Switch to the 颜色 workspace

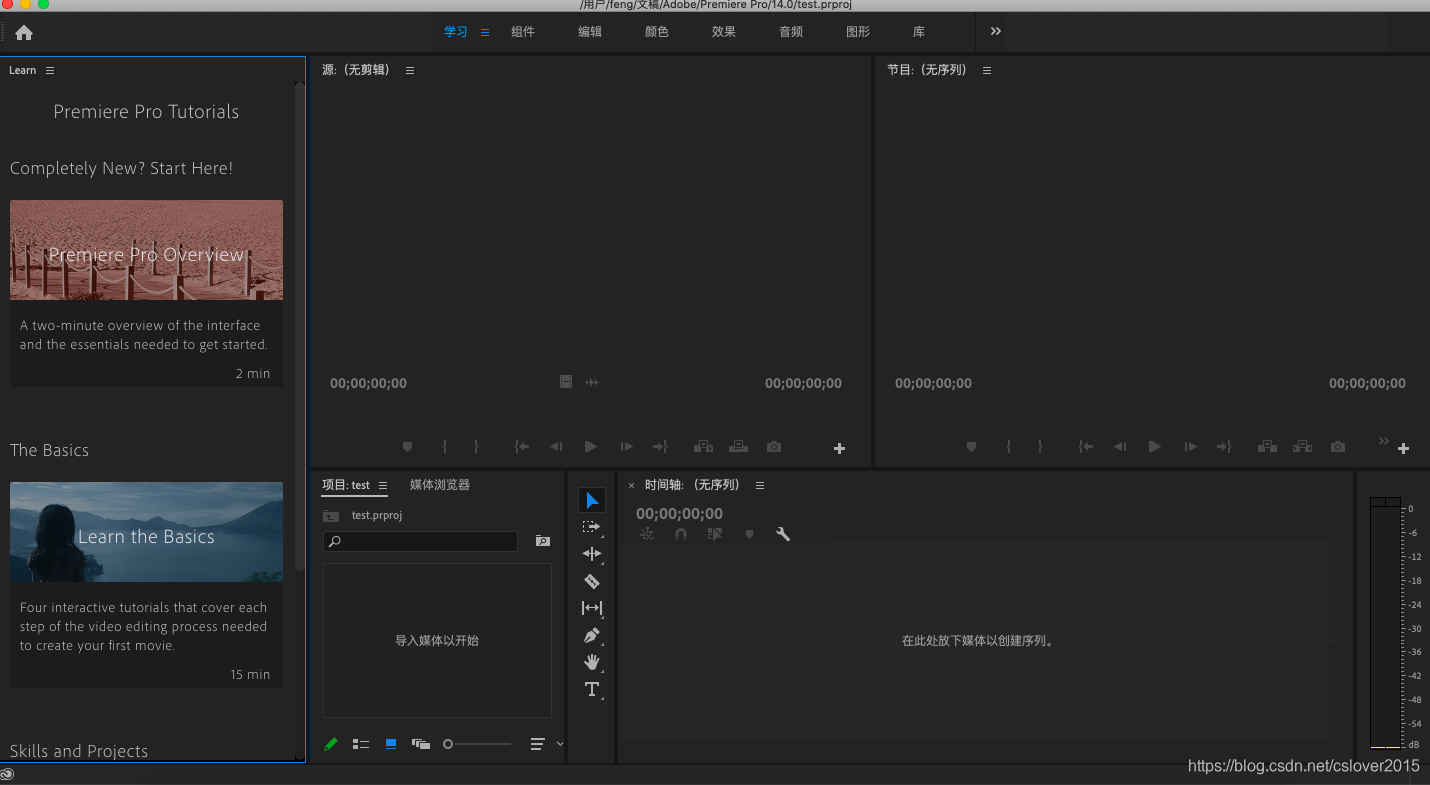pyautogui.click(x=657, y=32)
